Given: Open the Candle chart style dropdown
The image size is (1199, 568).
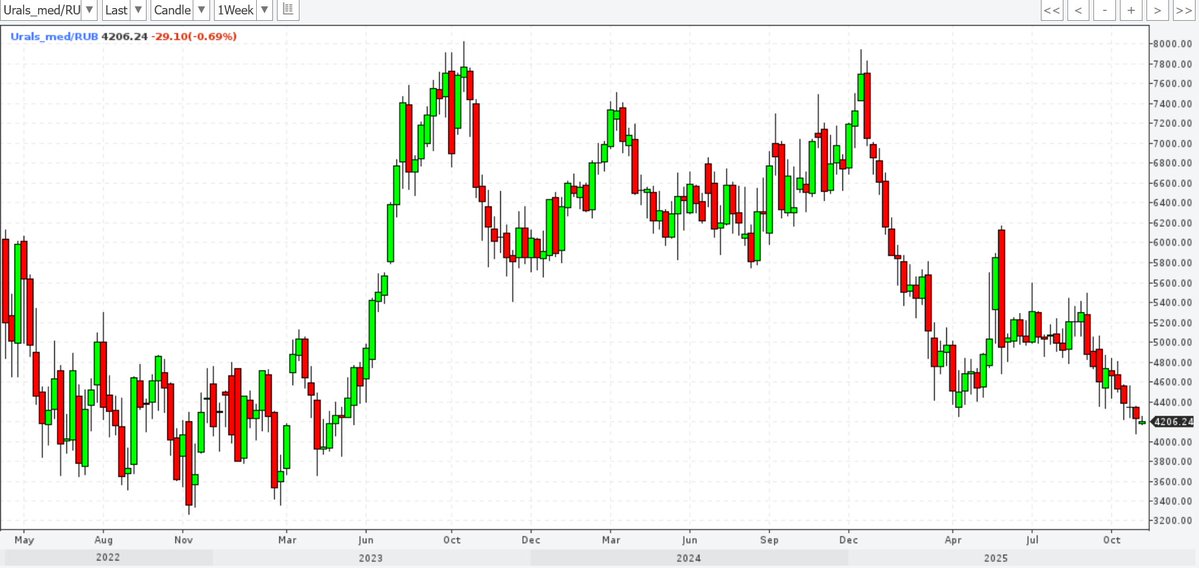Looking at the screenshot, I should [x=180, y=10].
